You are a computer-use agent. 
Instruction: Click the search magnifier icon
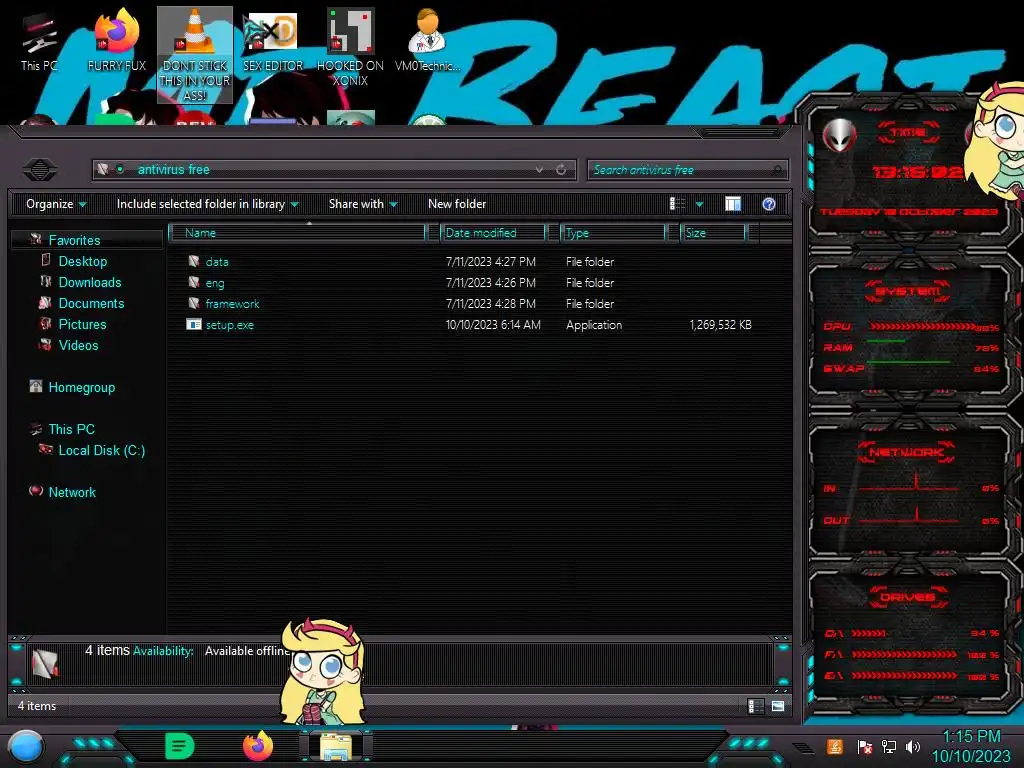tap(776, 170)
